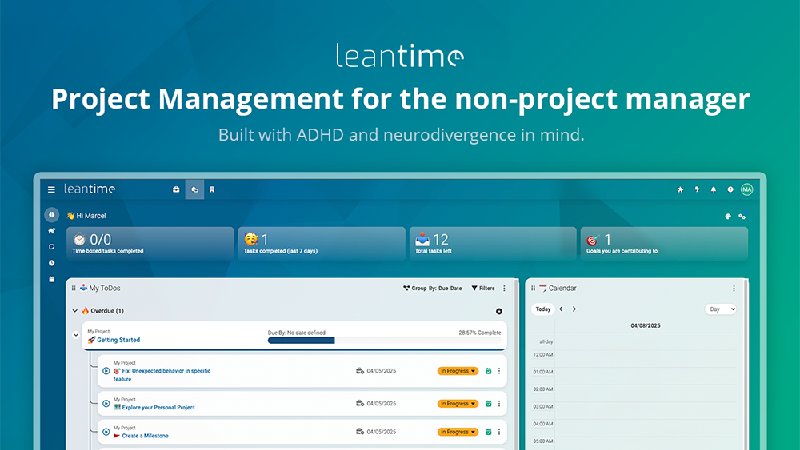Open the Getting Started milestone link
800x450 pixels.
(x=118, y=340)
